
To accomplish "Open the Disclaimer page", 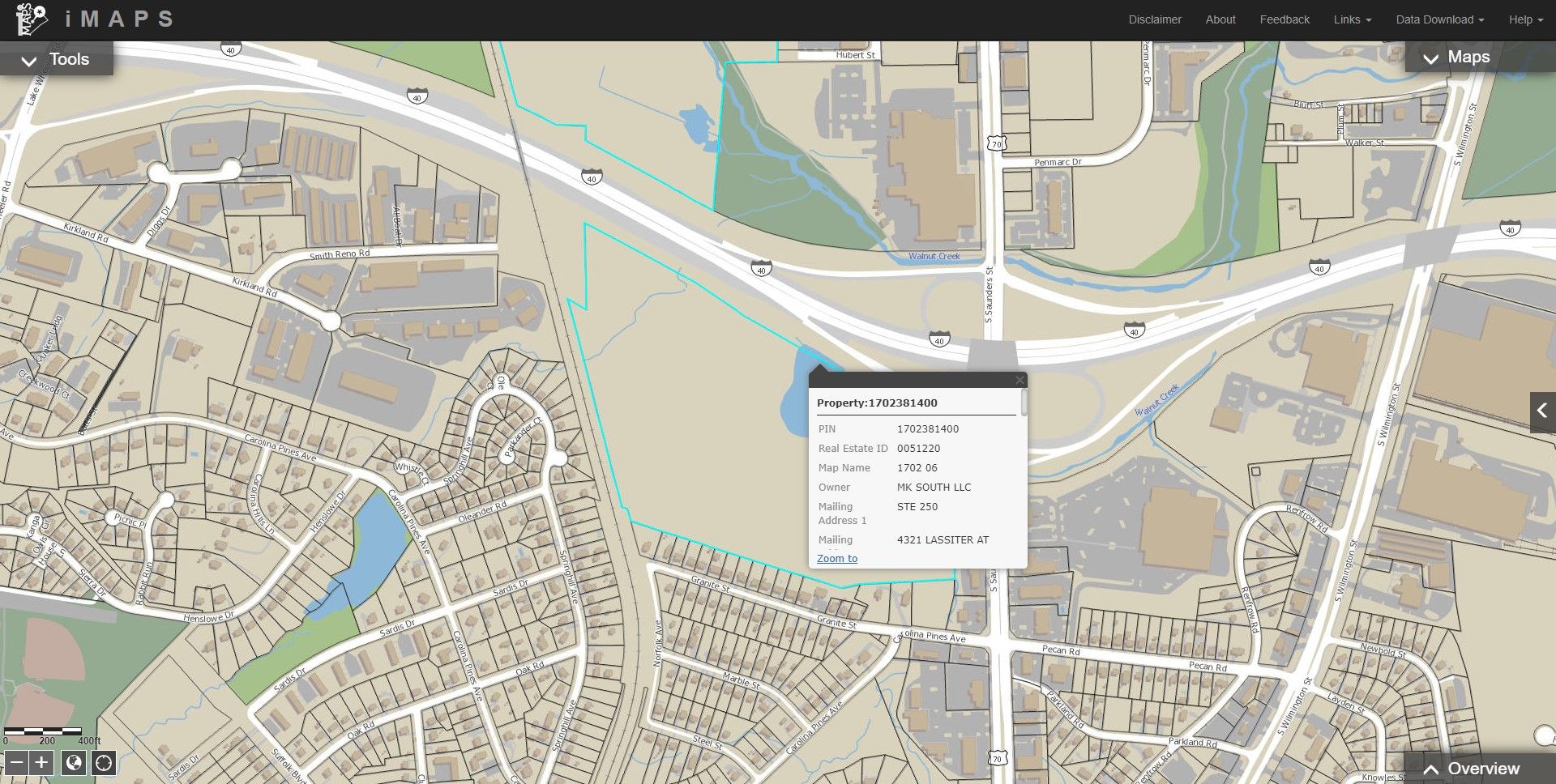I will (1155, 19).
